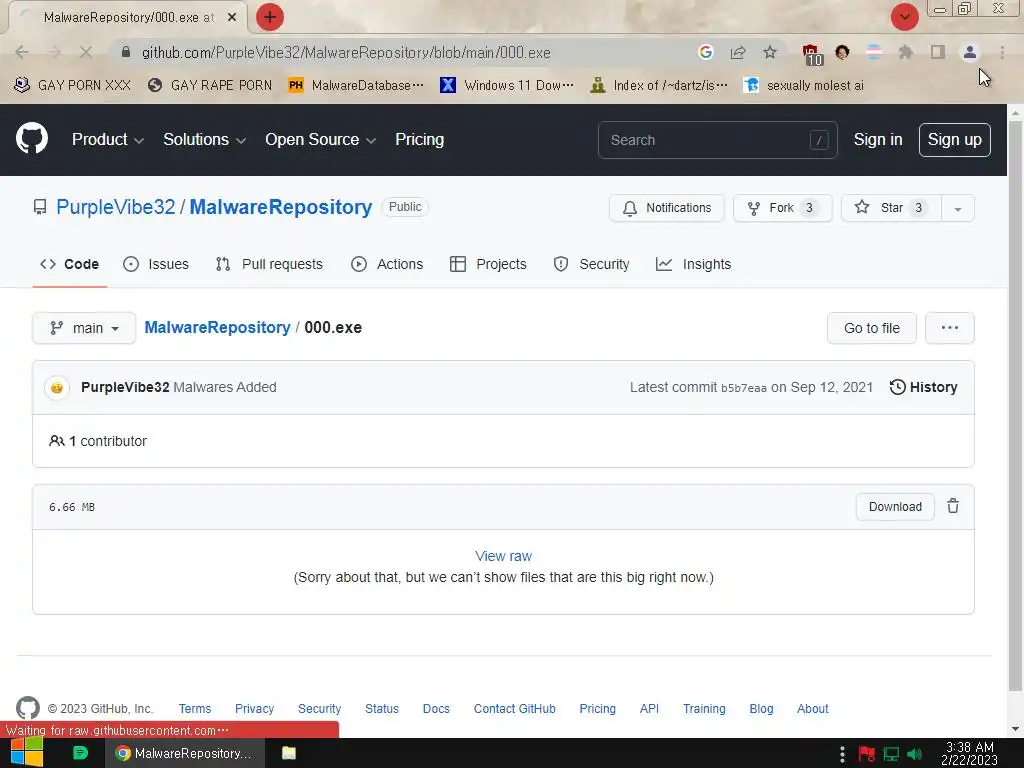1024x768 pixels.
Task: Open the Malwares Added commit message
Action: click(225, 387)
